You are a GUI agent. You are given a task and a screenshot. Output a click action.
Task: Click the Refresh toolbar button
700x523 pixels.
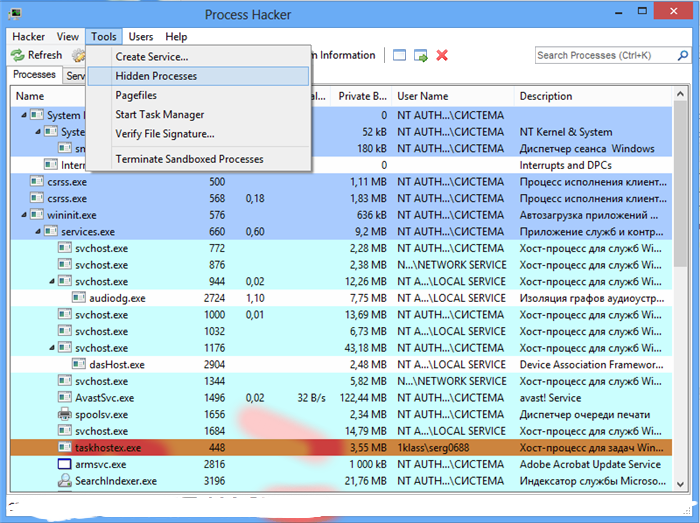(37, 55)
